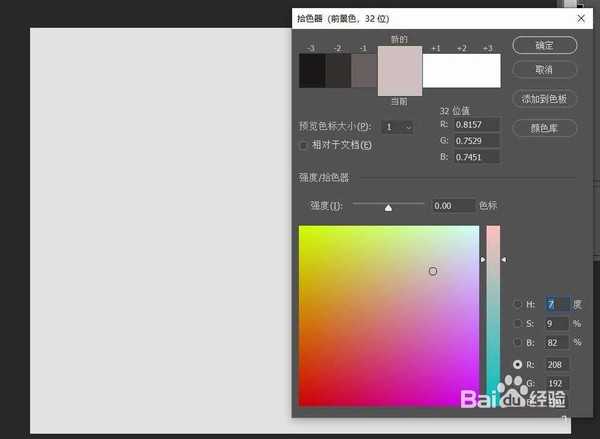Pick the -2 stop preview swatch
Screen dimensions: 600x439
(x=338, y=70)
